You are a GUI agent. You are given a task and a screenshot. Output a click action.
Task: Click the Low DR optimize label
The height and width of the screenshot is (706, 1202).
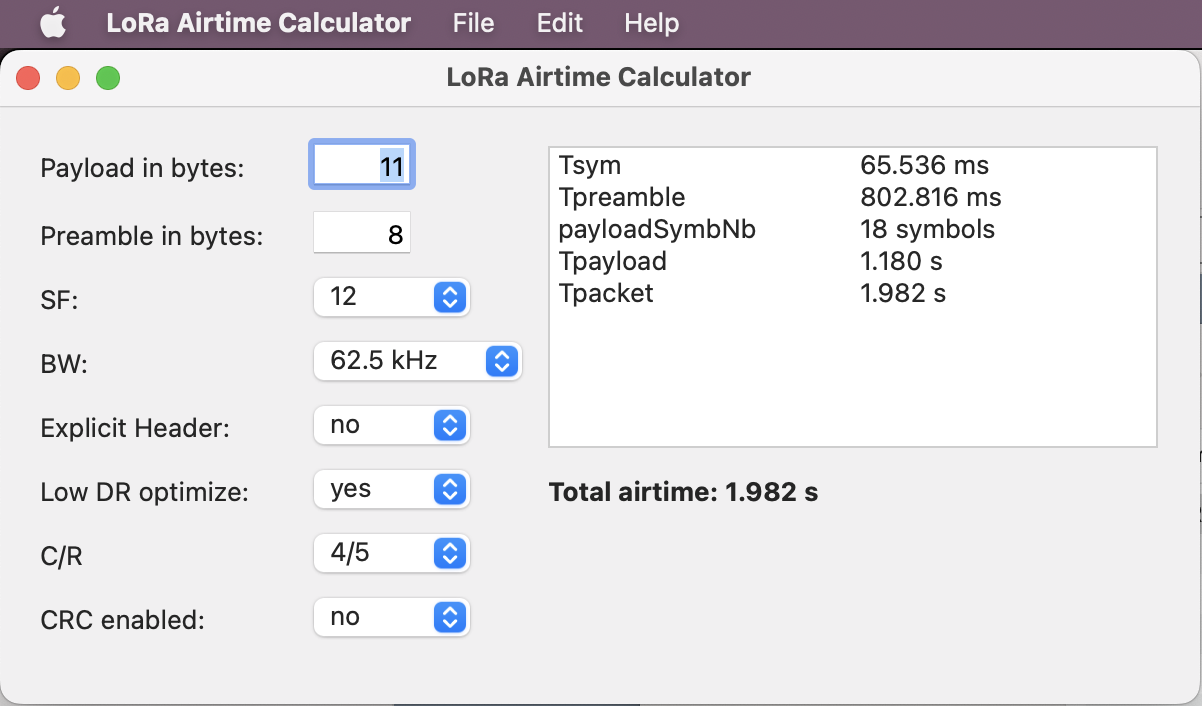(144, 492)
